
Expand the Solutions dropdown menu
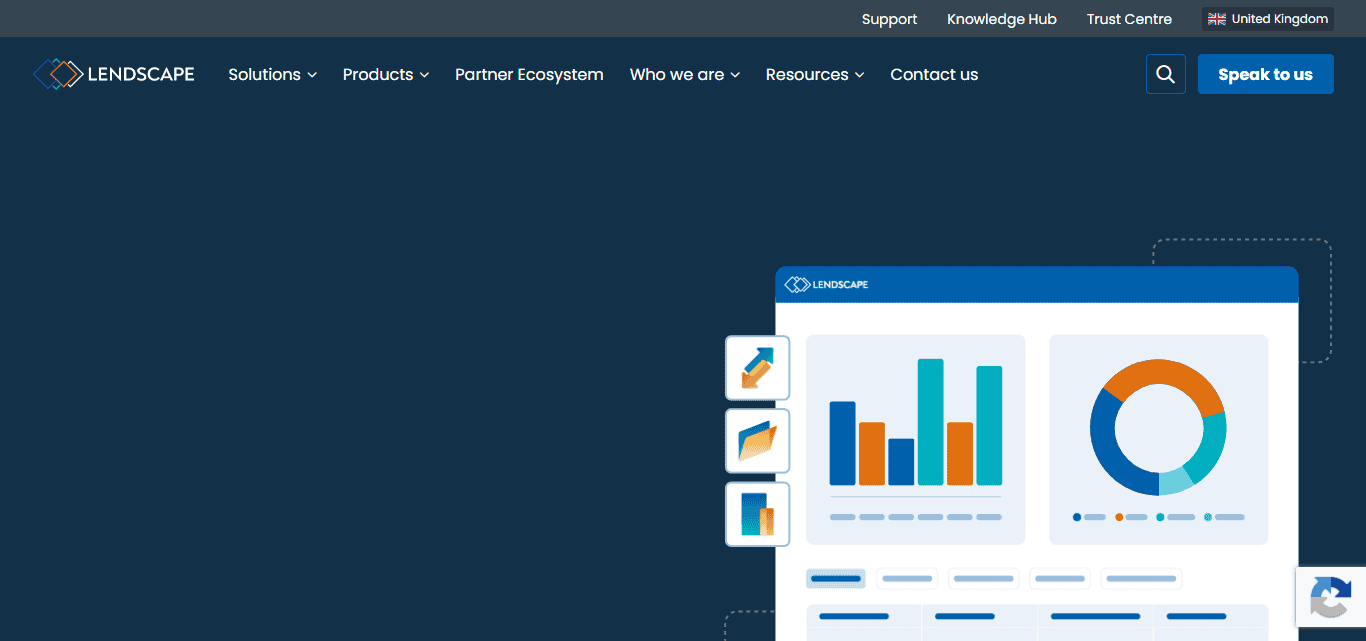272,74
